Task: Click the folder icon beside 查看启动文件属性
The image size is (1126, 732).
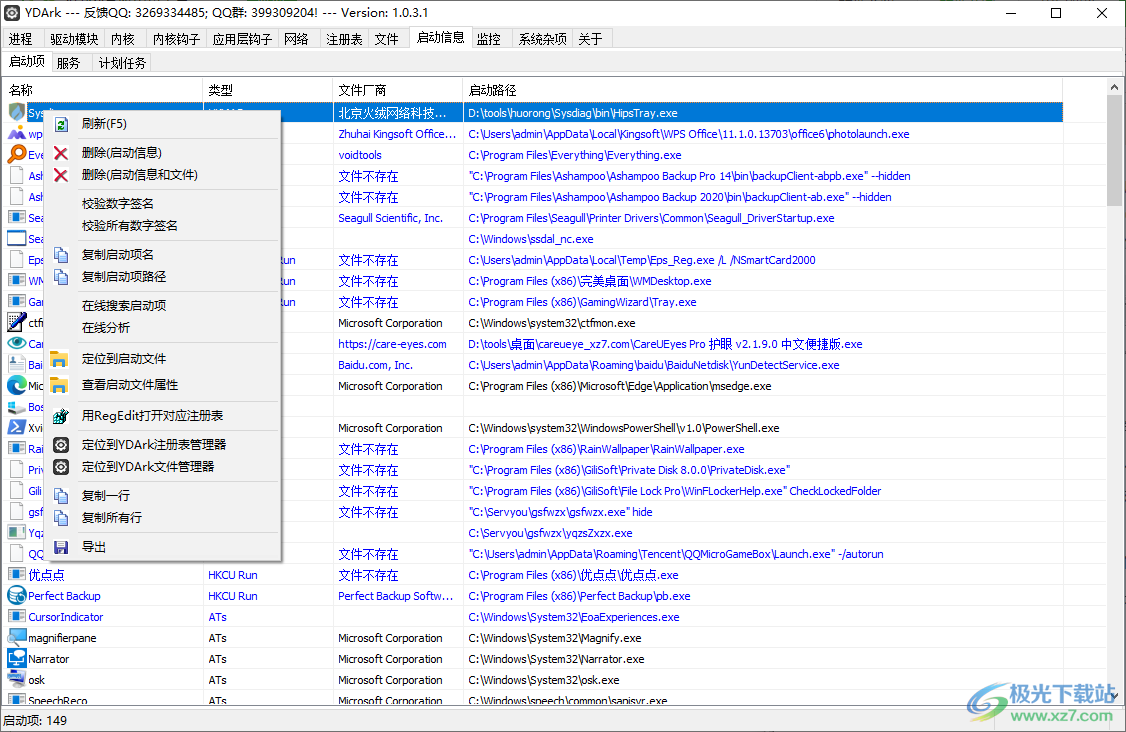Action: click(x=59, y=385)
